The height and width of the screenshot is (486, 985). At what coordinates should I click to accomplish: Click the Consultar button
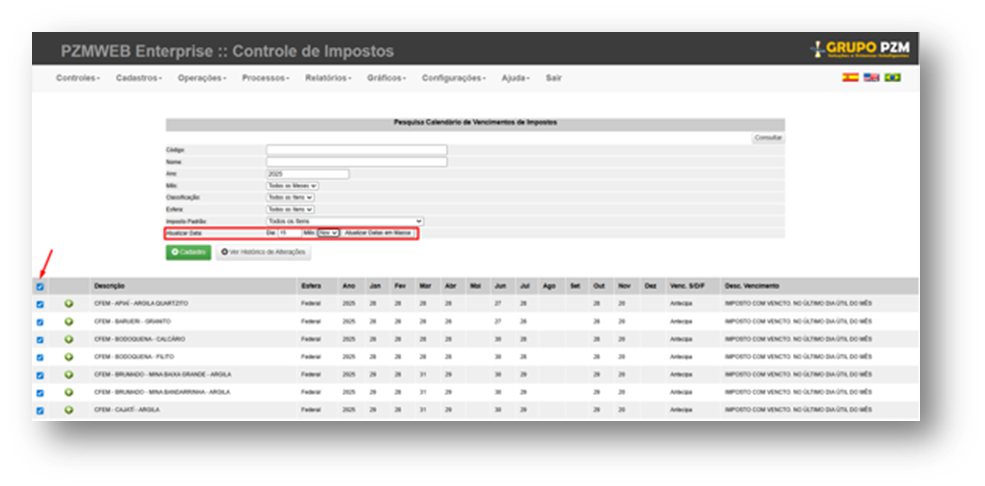coord(768,137)
